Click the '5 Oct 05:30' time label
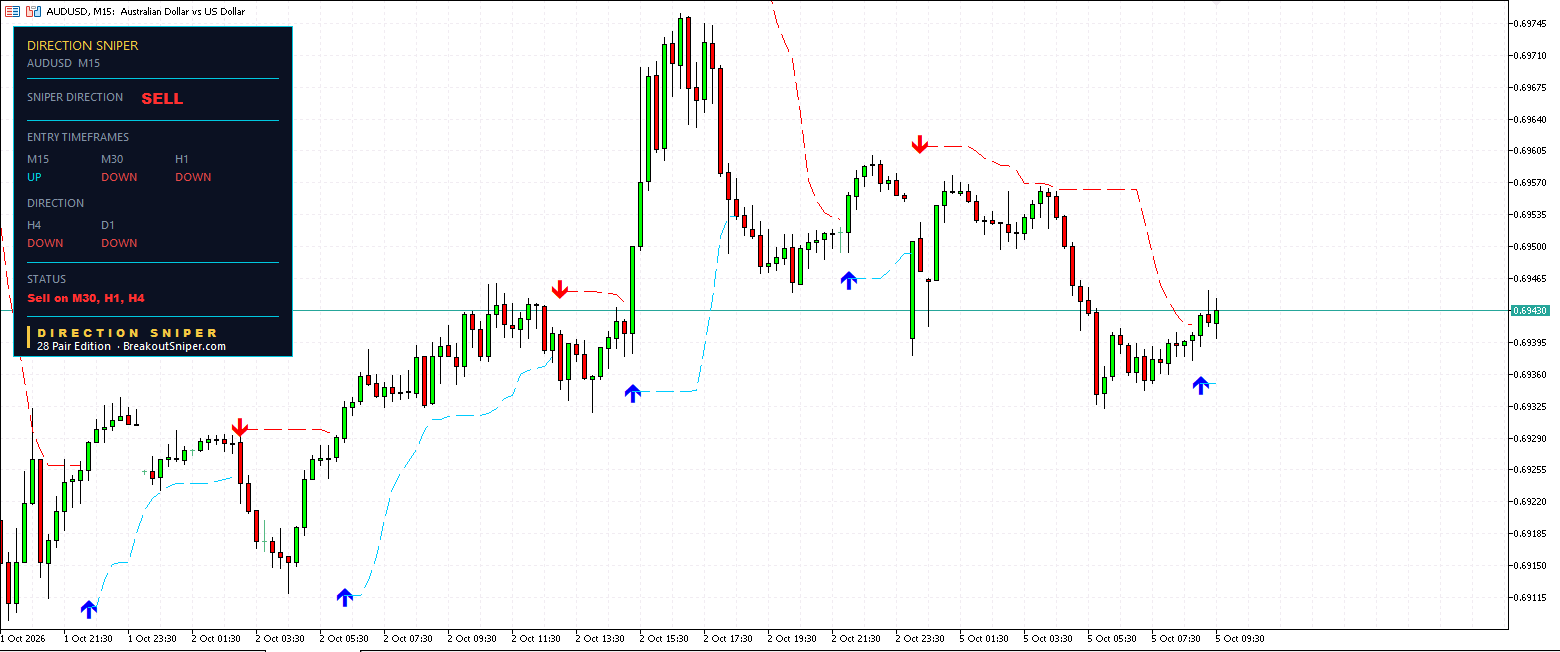The image size is (1560, 652). (1112, 638)
